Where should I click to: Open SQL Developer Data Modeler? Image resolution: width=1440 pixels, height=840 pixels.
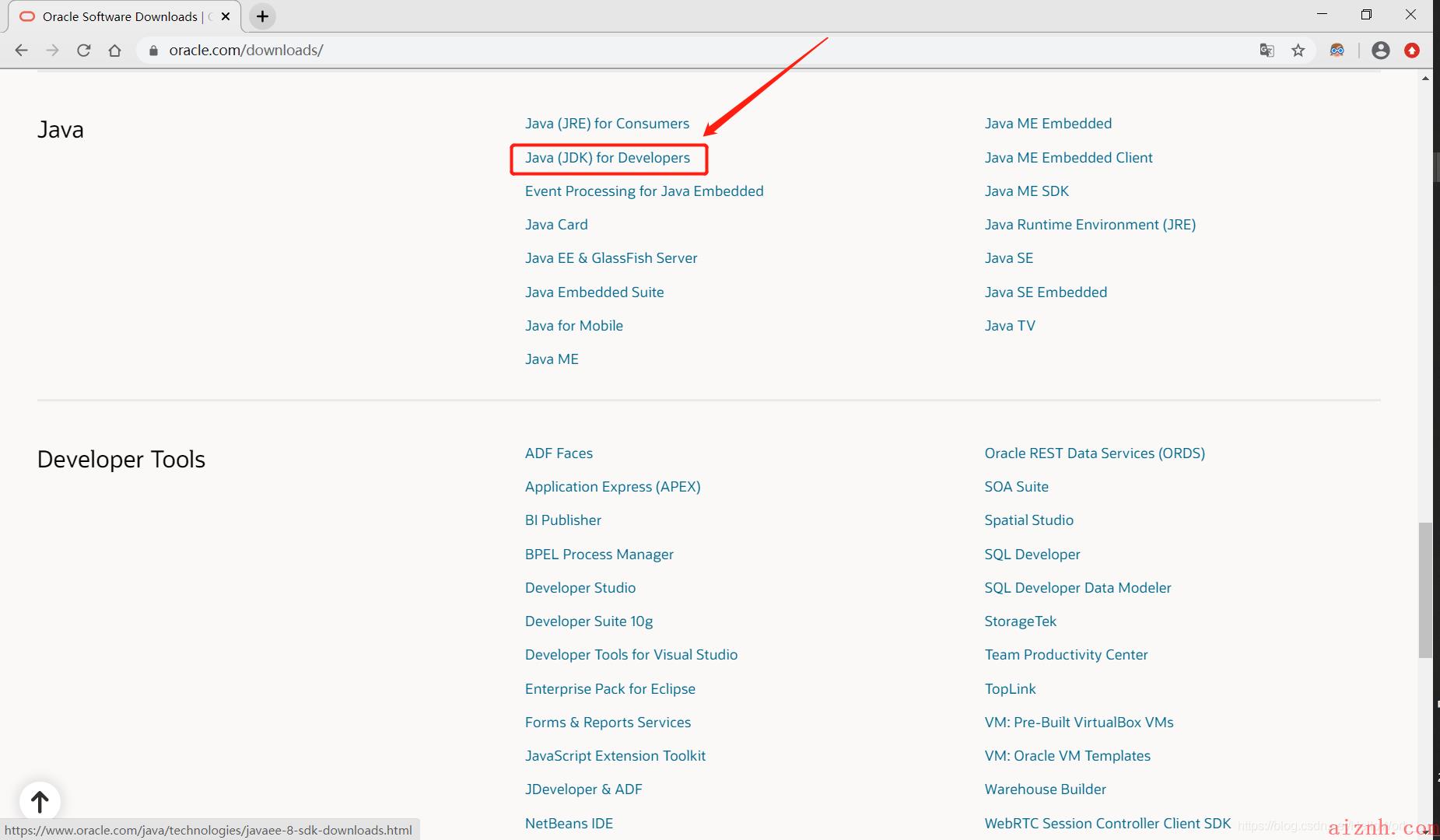[1077, 588]
